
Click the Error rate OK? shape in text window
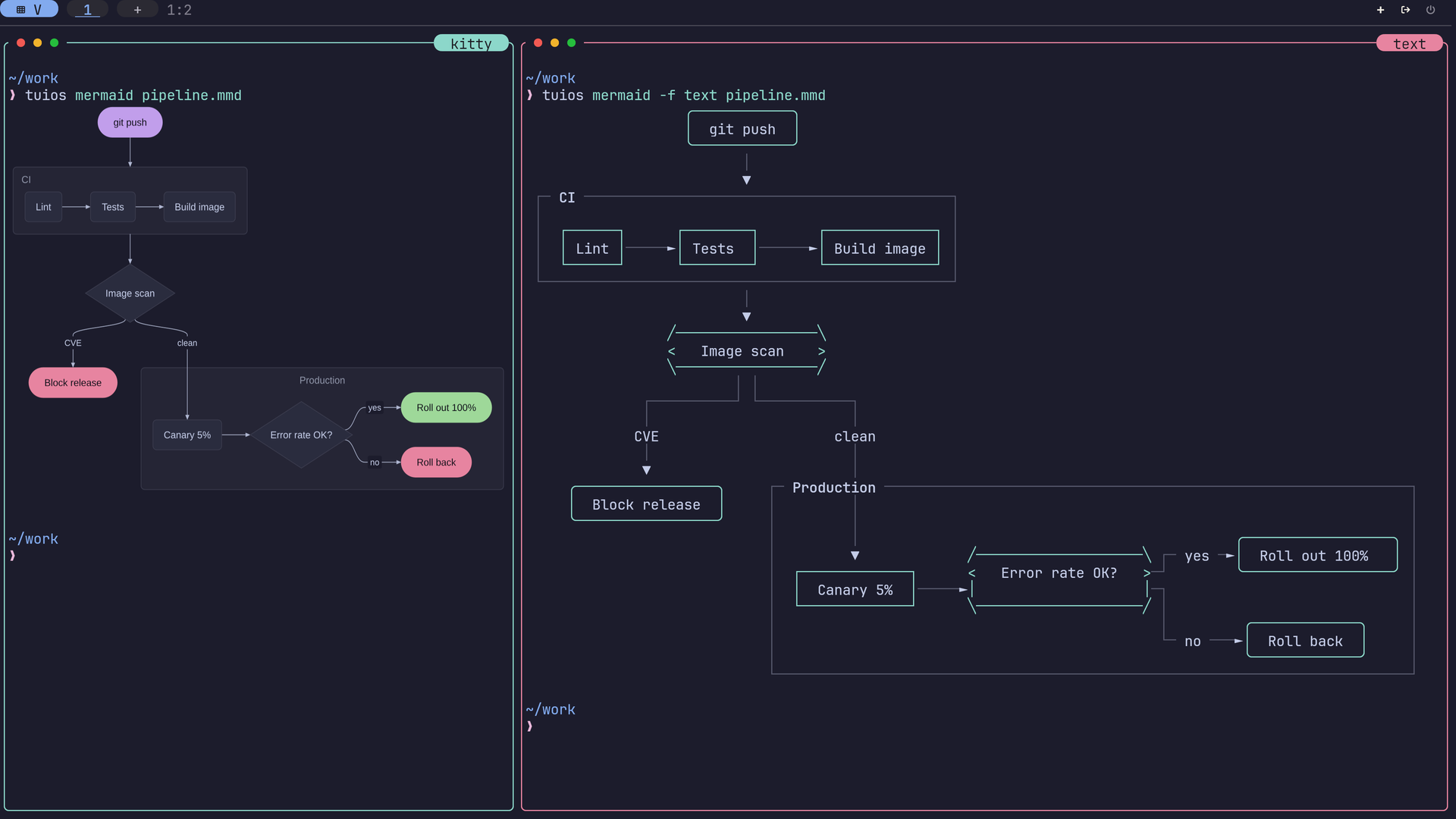[x=1059, y=581]
